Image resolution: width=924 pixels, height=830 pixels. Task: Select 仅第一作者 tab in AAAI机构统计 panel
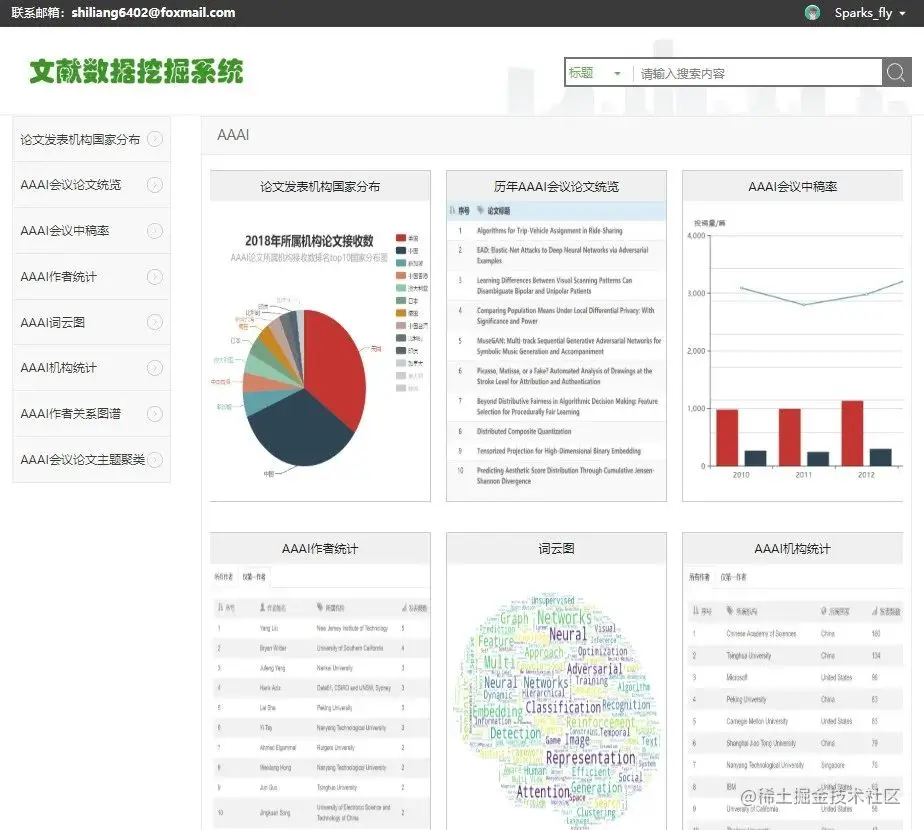click(733, 577)
